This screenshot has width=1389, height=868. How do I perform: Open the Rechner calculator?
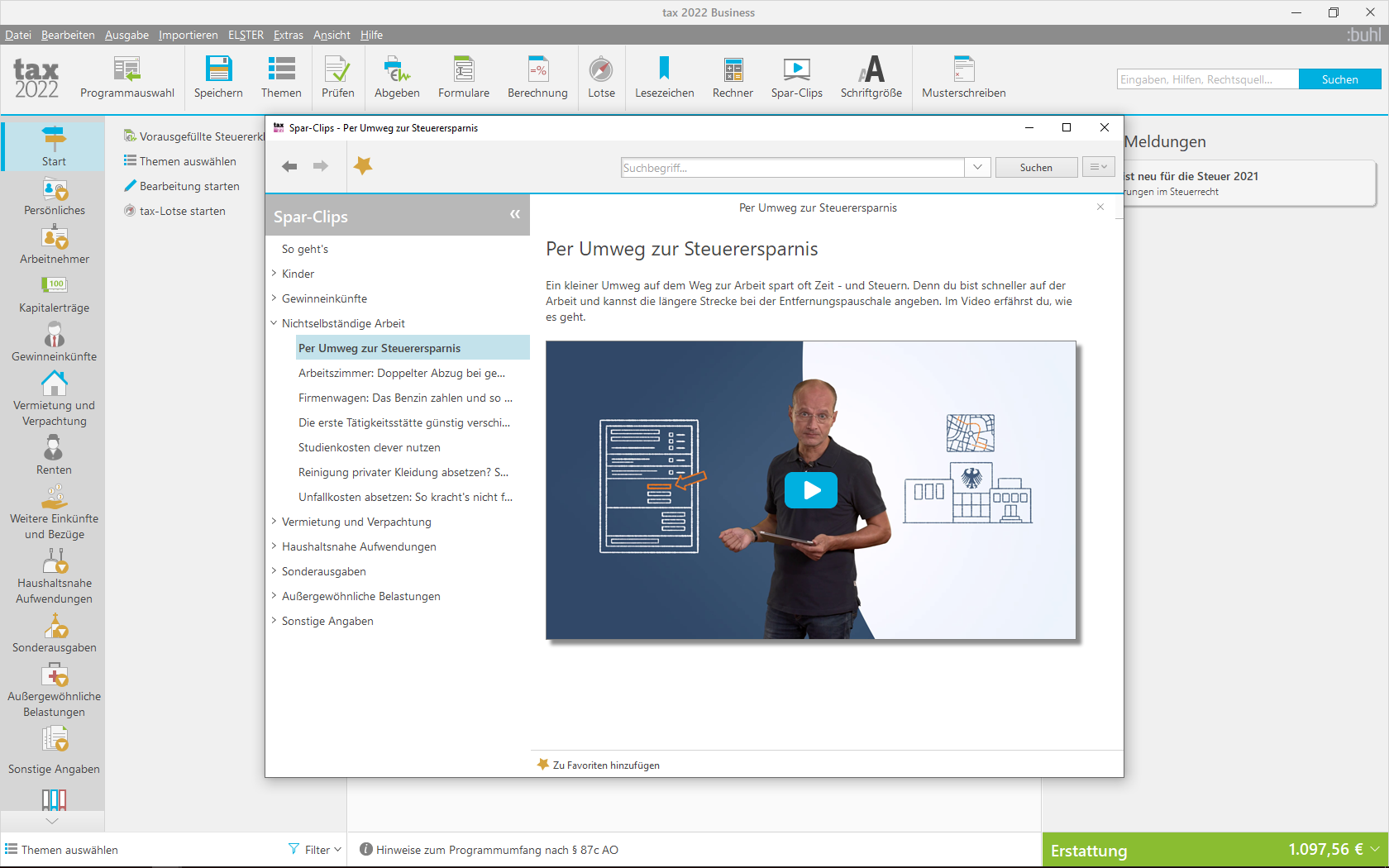coord(733,77)
